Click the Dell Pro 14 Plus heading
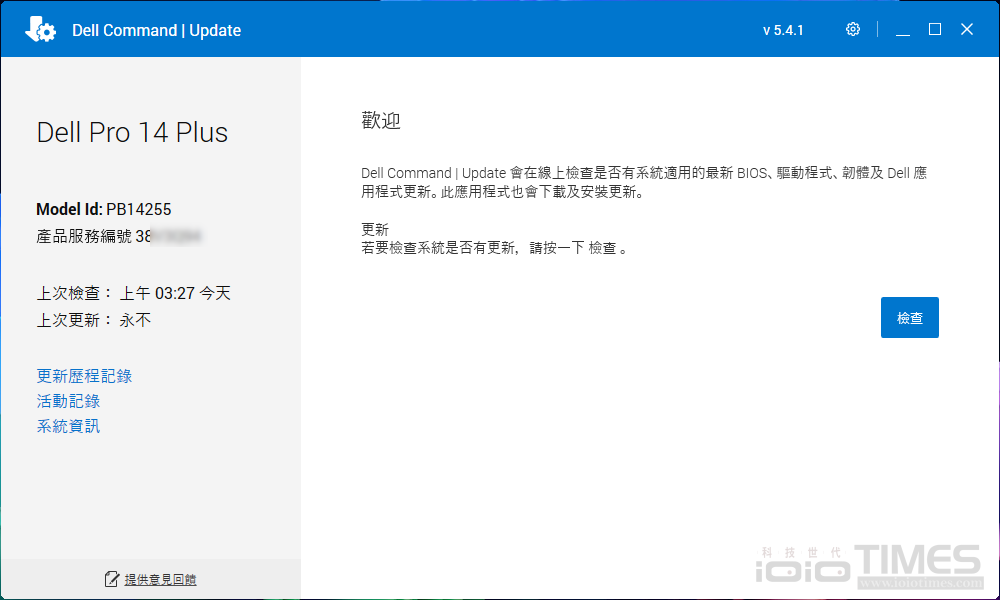The width and height of the screenshot is (1000, 600). tap(132, 133)
